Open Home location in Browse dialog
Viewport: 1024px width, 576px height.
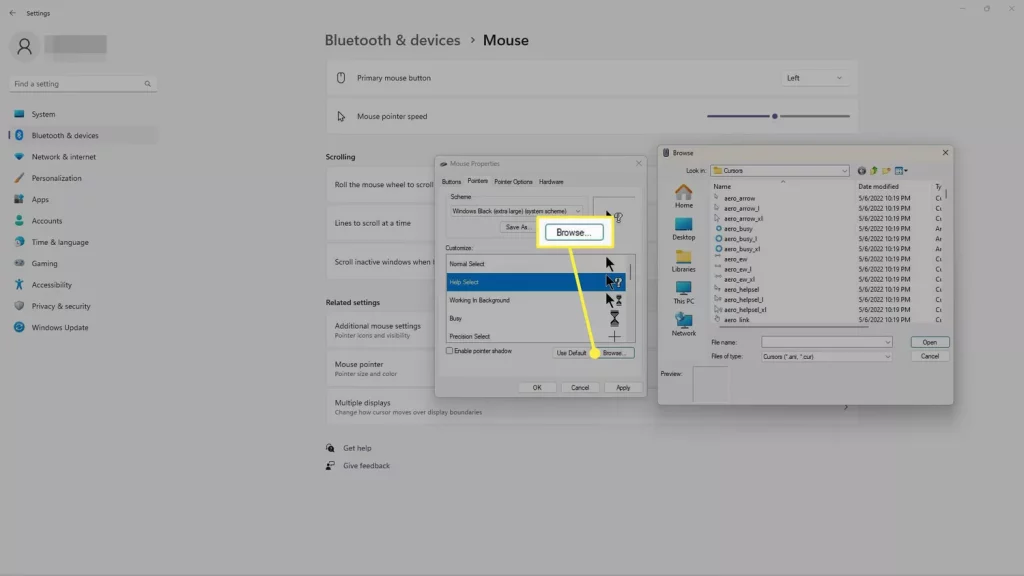[683, 196]
